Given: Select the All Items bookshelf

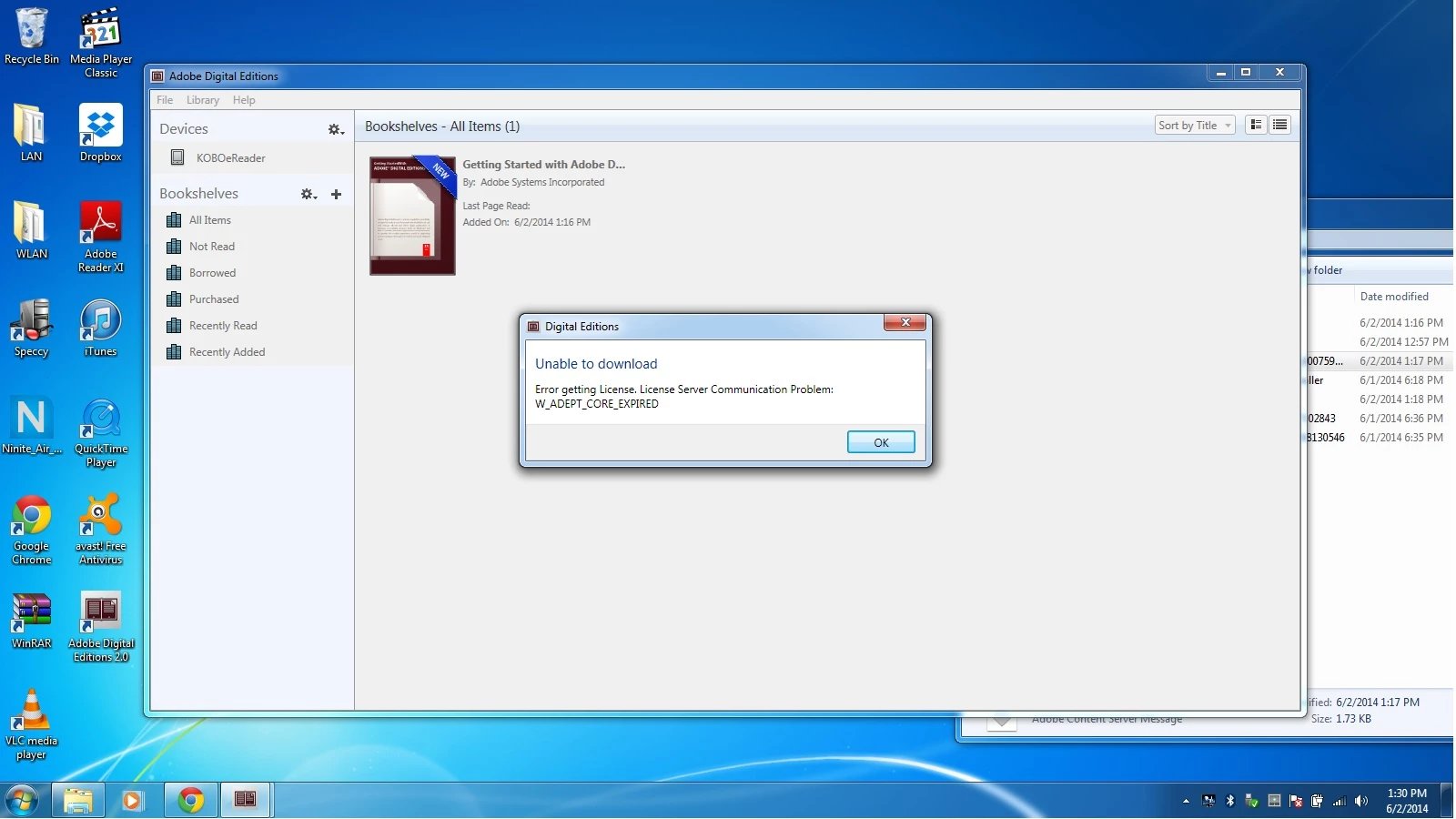Looking at the screenshot, I should 252,220.
